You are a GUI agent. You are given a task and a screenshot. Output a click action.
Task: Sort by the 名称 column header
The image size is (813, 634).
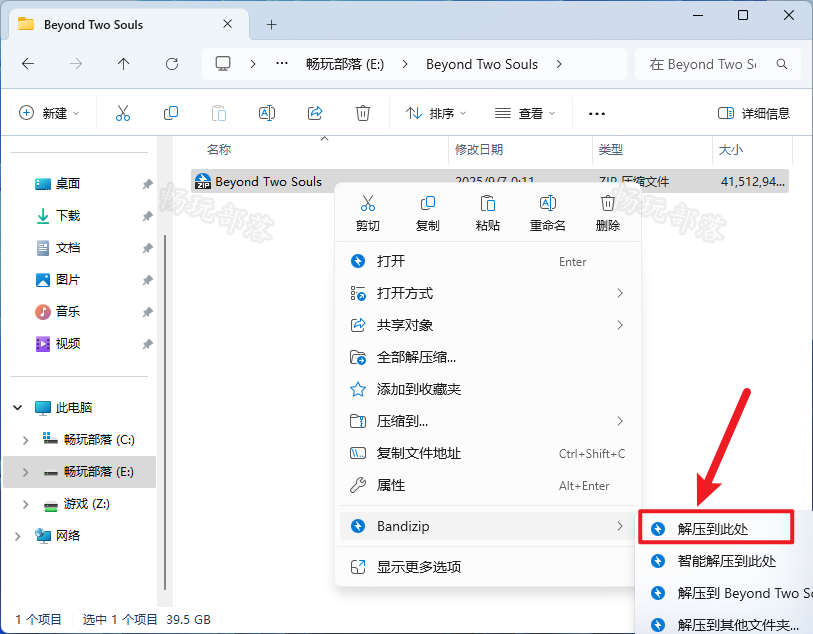(219, 150)
